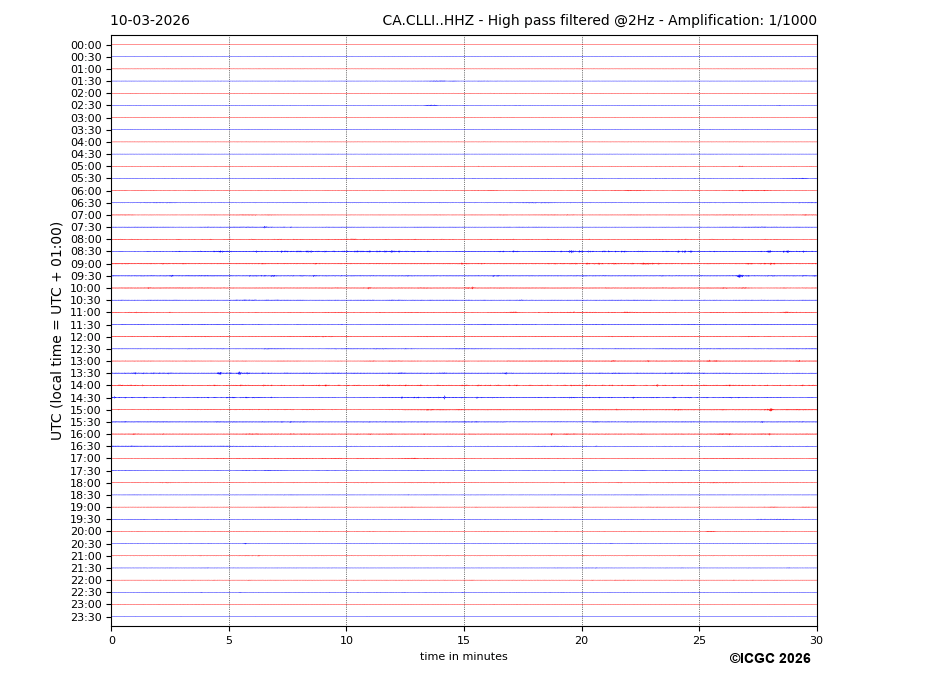Click the x-axis tick labeled 0
Viewport: 927px width, 696px height.
[x=112, y=641]
